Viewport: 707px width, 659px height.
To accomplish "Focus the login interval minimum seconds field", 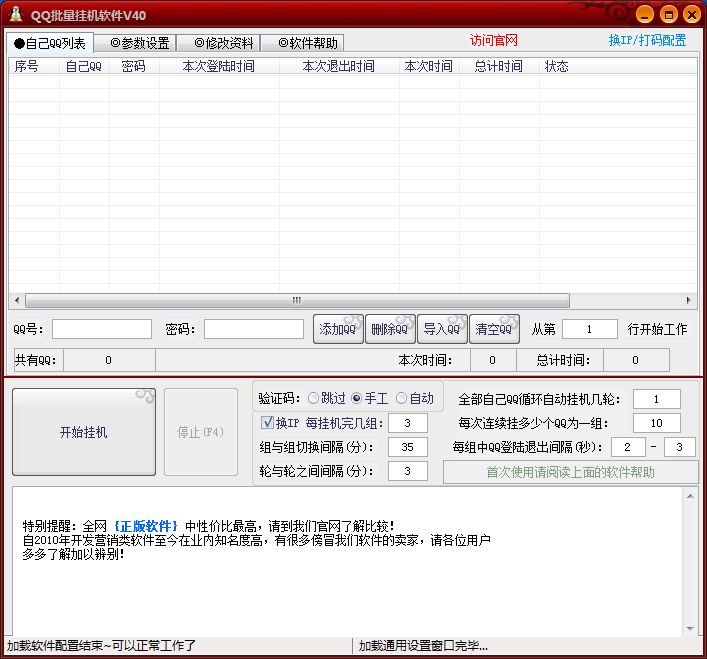I will 628,447.
